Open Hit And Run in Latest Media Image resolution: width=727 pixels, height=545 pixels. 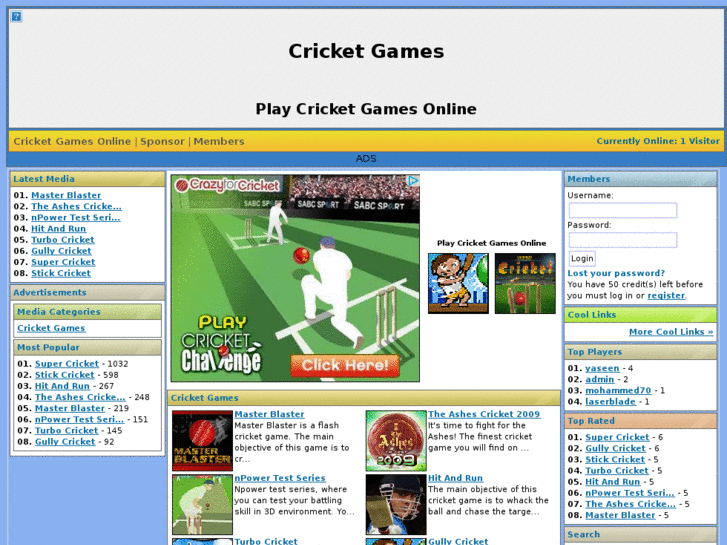pos(58,229)
